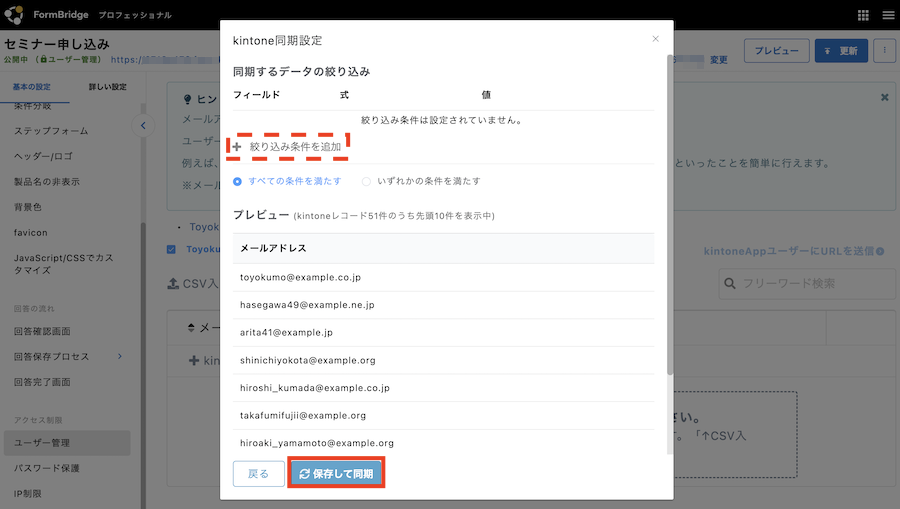The height and width of the screenshot is (509, 900).
Task: Open the hamburger menu icon
Action: (887, 15)
